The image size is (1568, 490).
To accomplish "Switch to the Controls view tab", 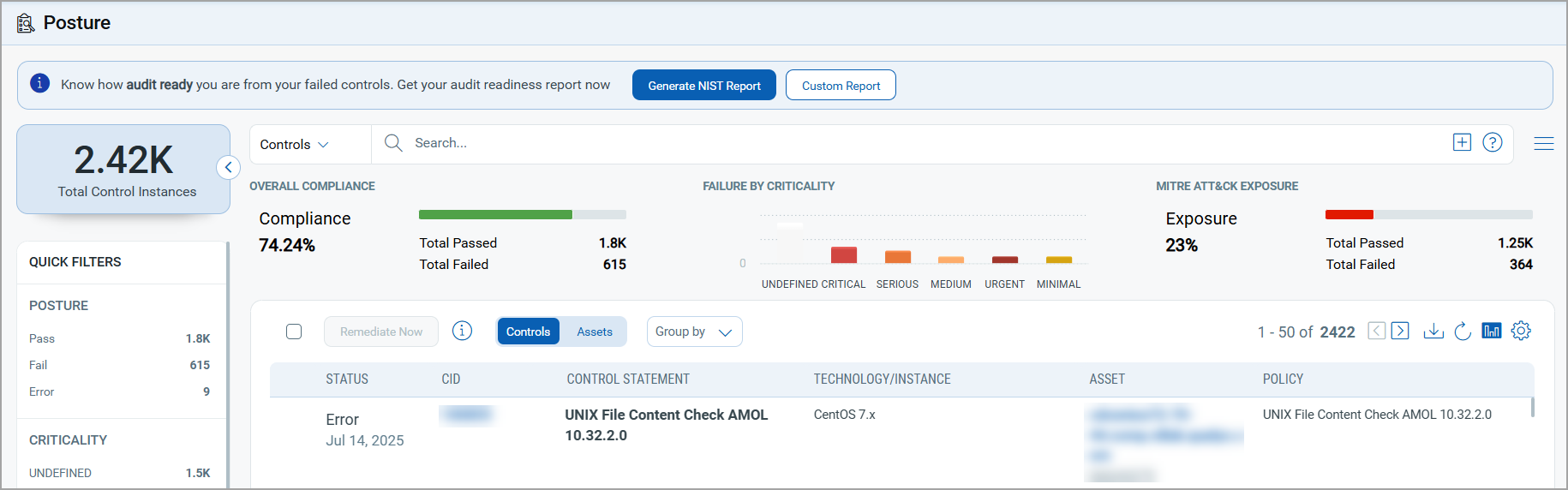I will coord(528,332).
